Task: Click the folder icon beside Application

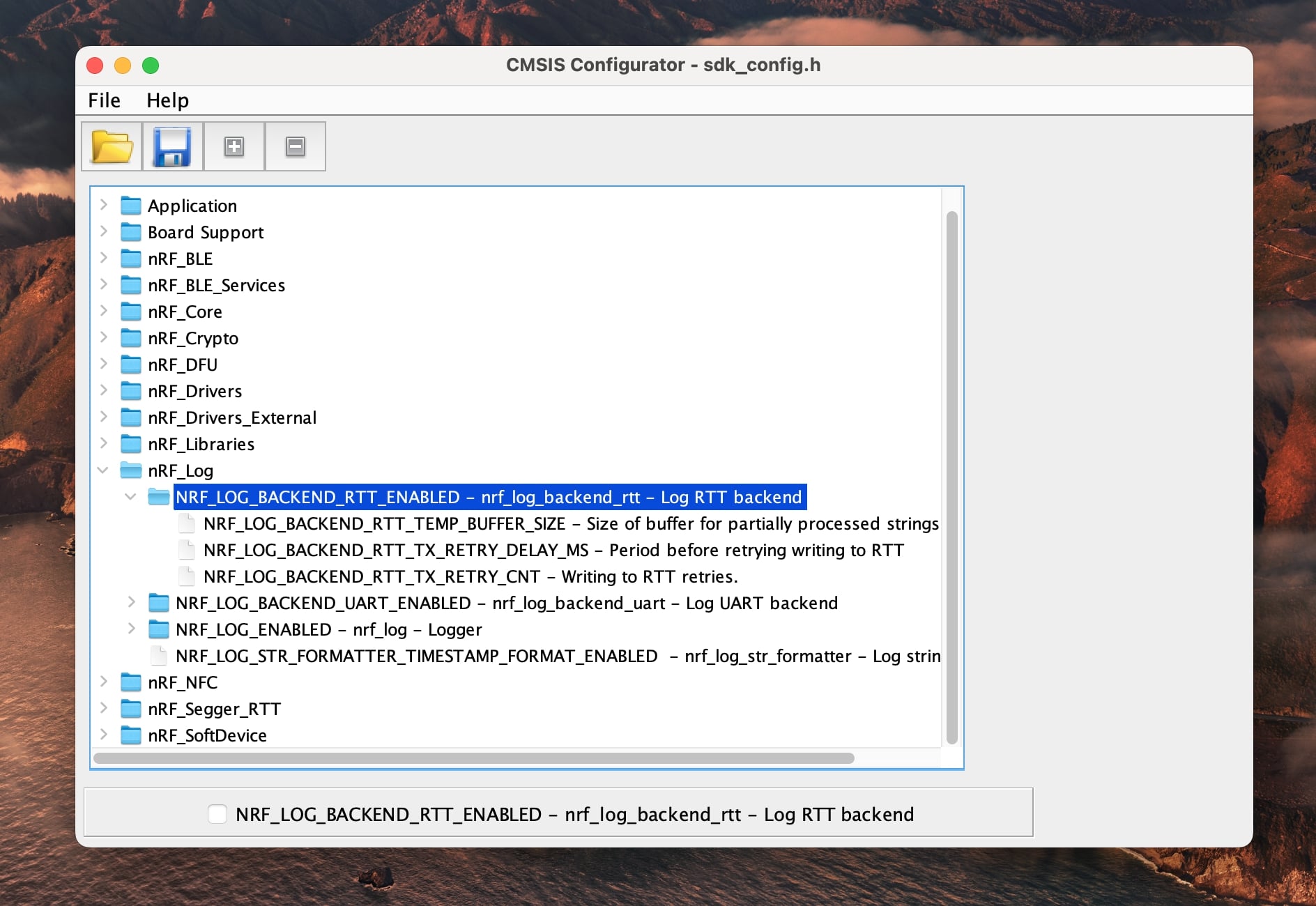Action: 132,205
